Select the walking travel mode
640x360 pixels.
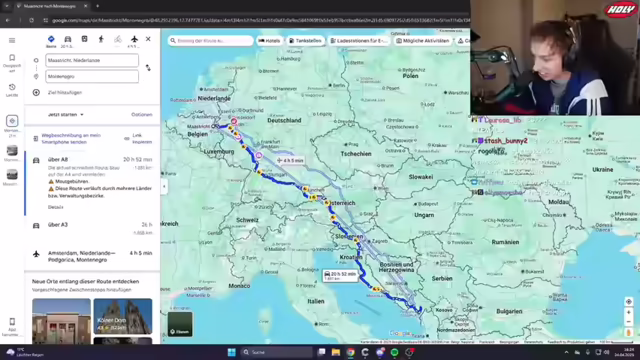(101, 39)
